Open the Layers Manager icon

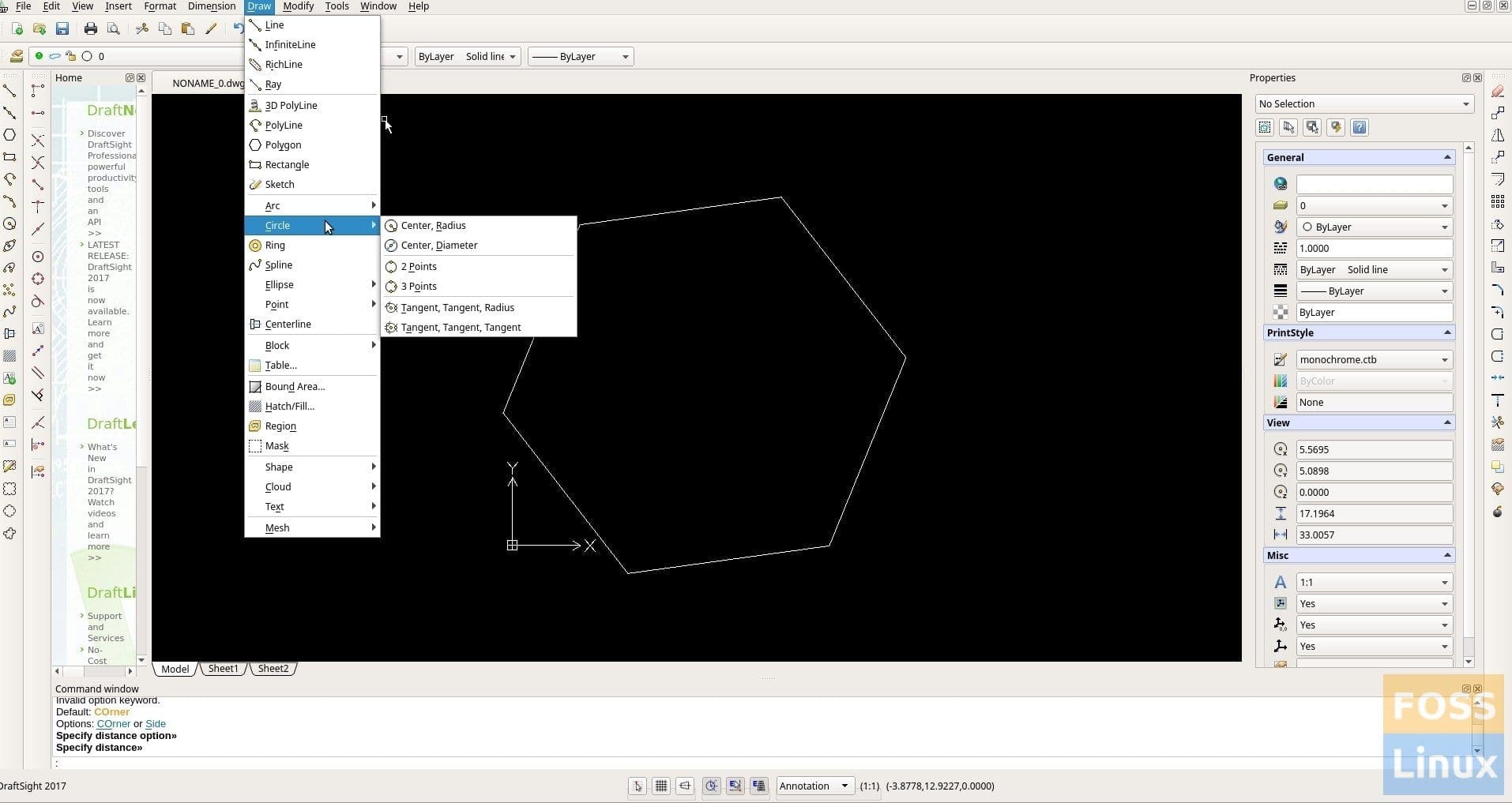pyautogui.click(x=17, y=56)
